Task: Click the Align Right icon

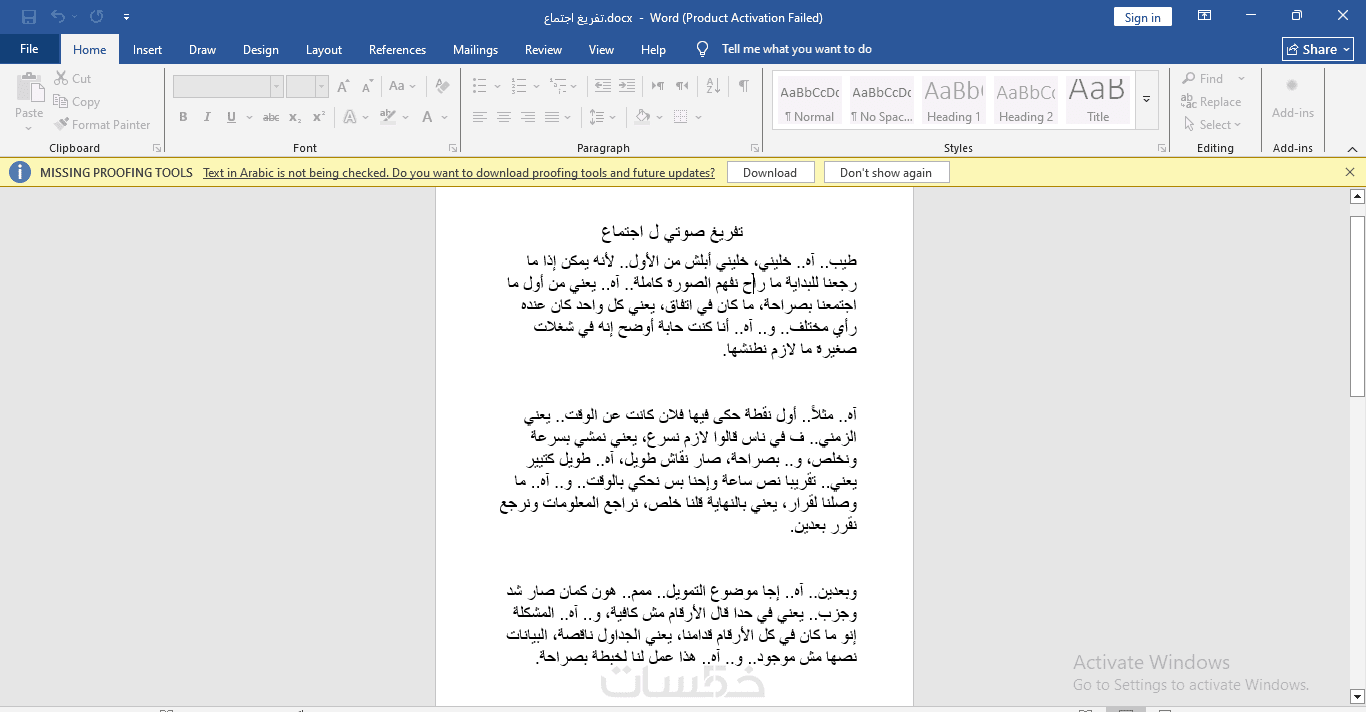Action: 528,117
